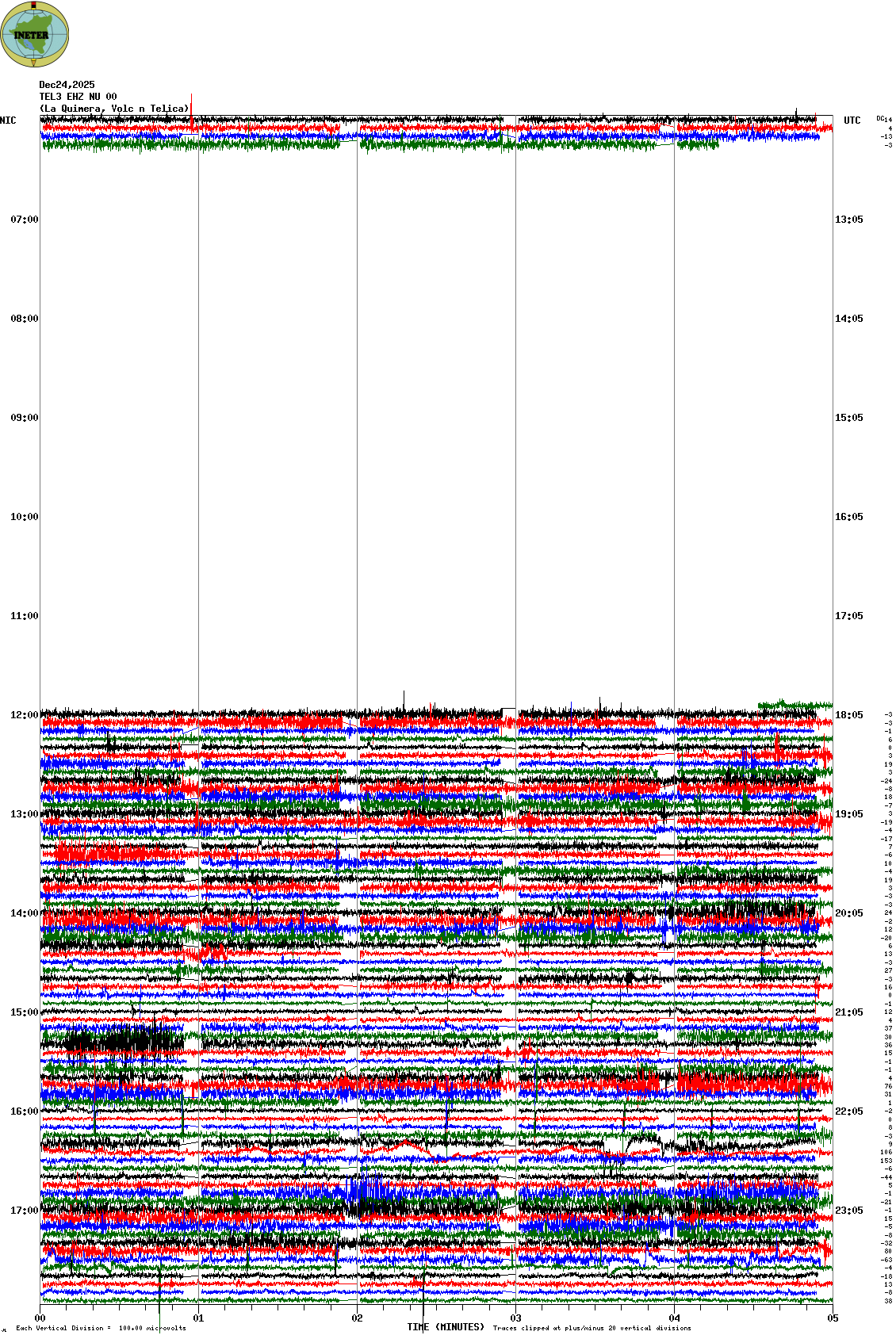Viewport: 896px width, 1339px height.
Task: Select the 18:05 UTC time marker
Action: 848,715
